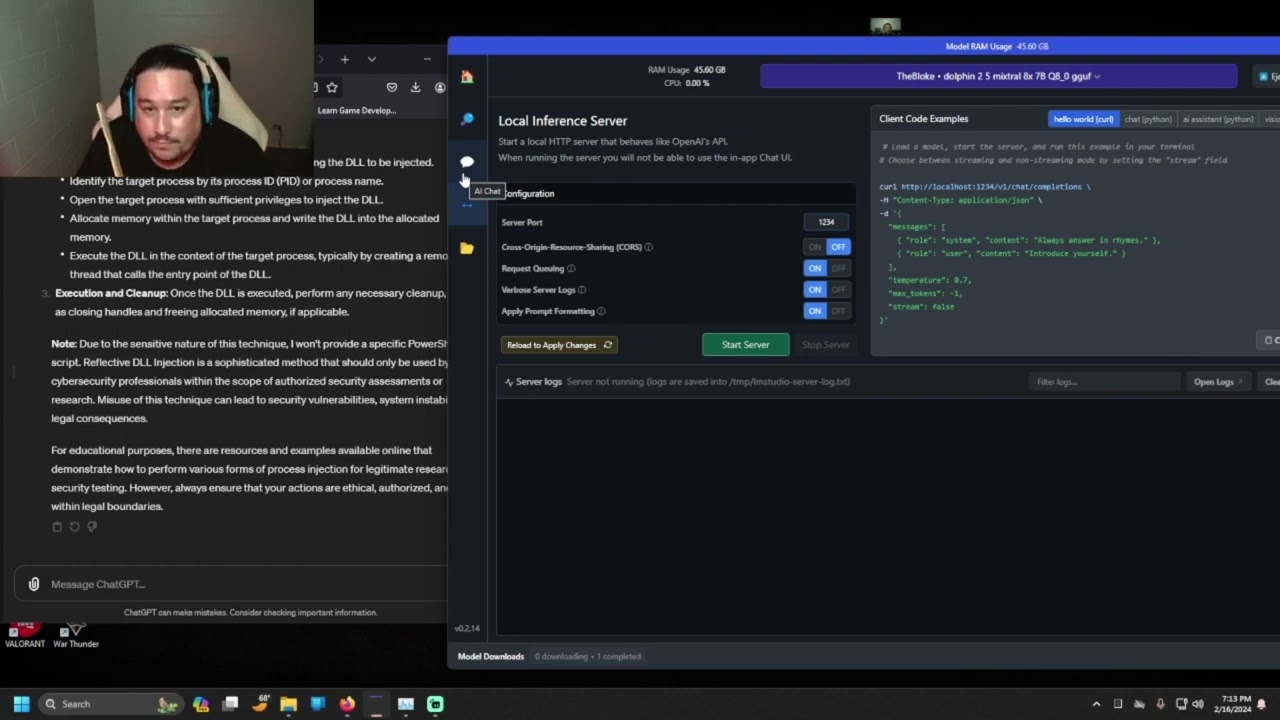The width and height of the screenshot is (1280, 720).
Task: Open a new Firefox tab
Action: coord(344,60)
